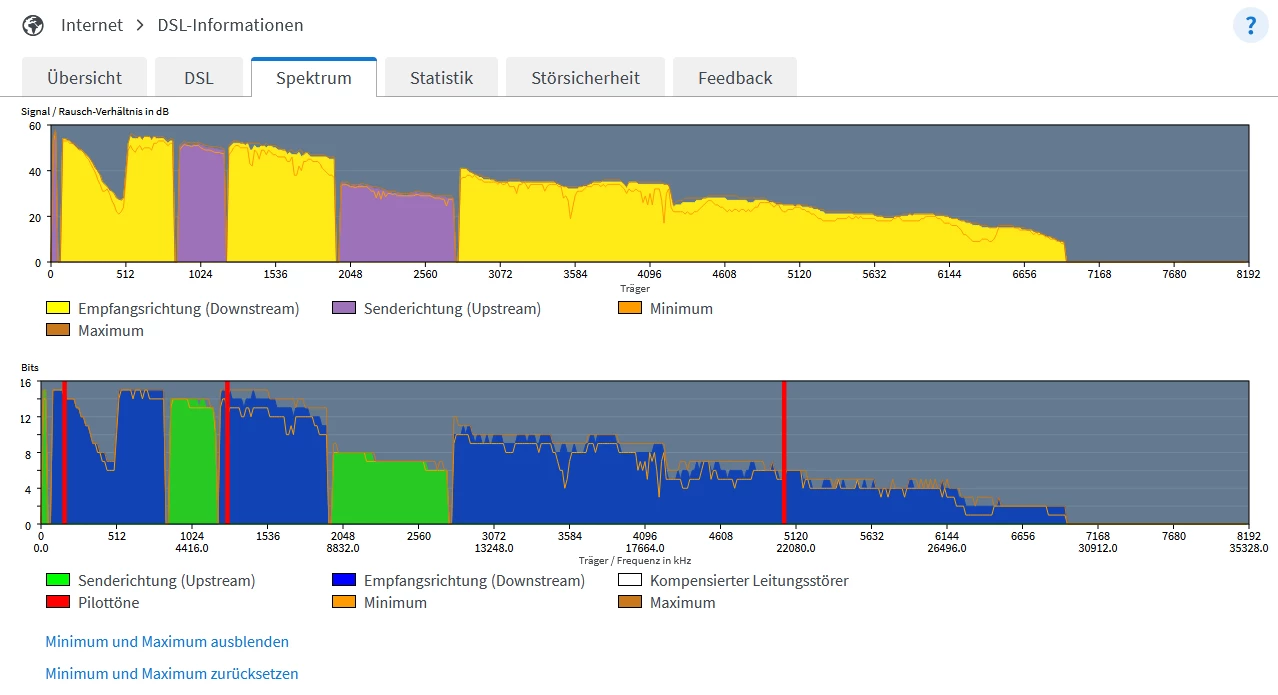Click the 30912.0 frequency value
Screen dimensions: 1278x695
[1098, 548]
